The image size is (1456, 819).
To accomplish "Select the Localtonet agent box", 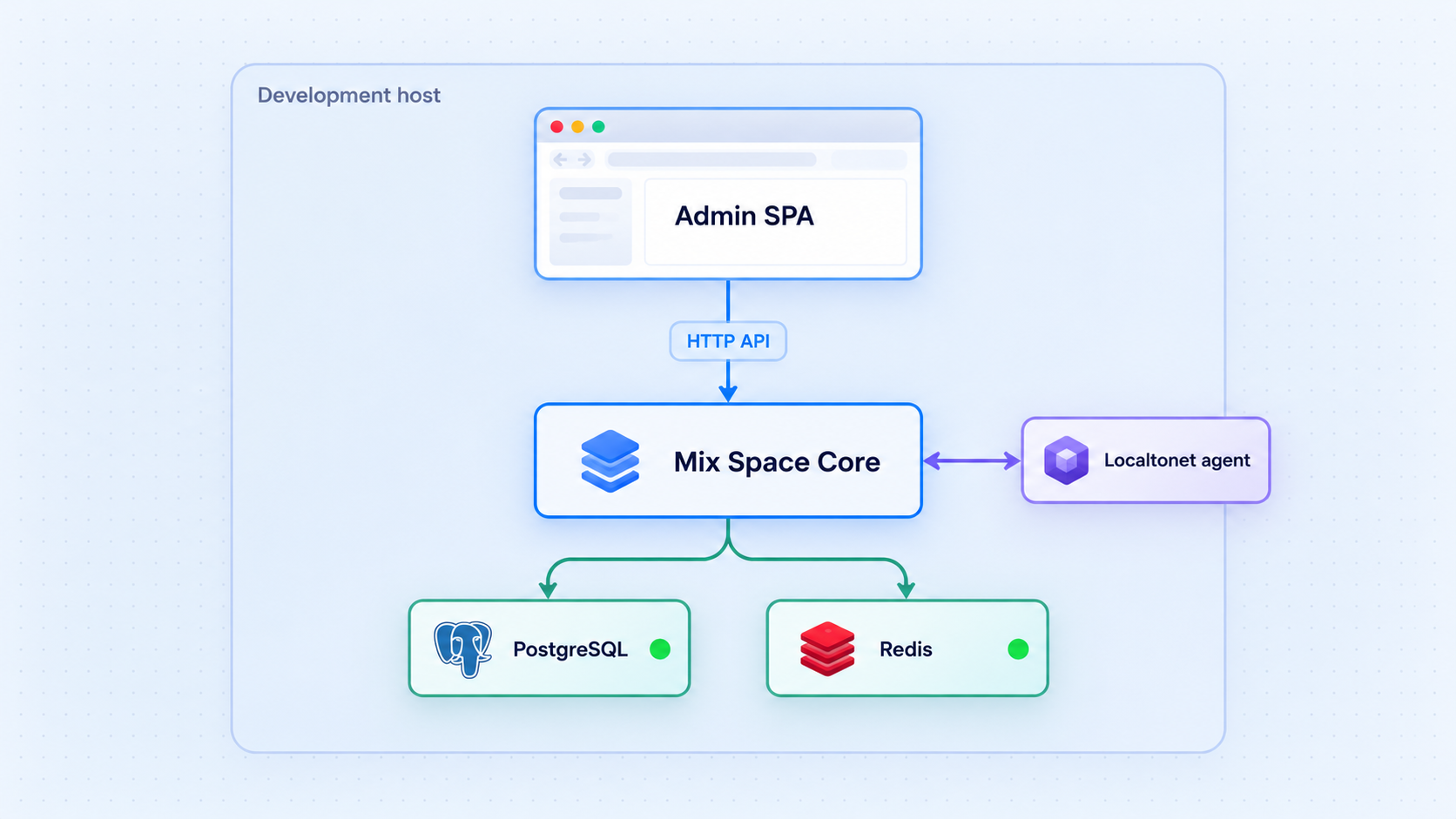I will pos(1146,460).
